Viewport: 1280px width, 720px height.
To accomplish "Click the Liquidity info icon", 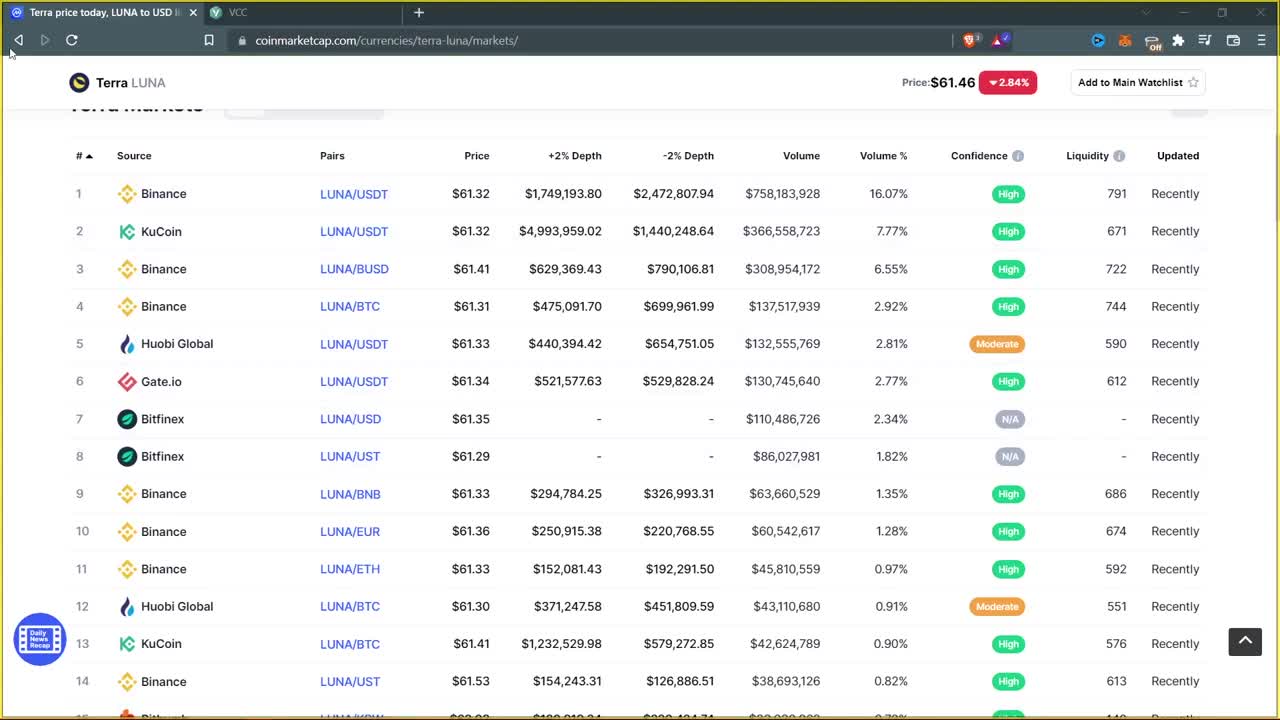I will pos(1119,156).
